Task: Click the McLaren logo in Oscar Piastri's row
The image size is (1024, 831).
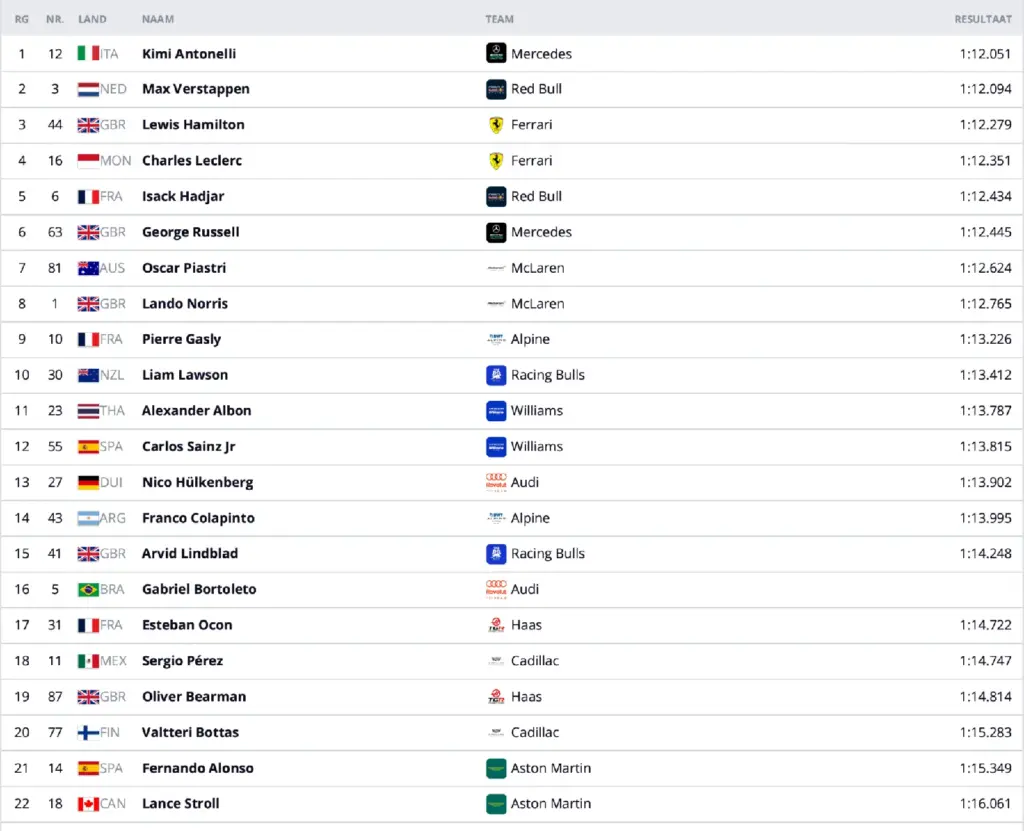Action: 496,268
